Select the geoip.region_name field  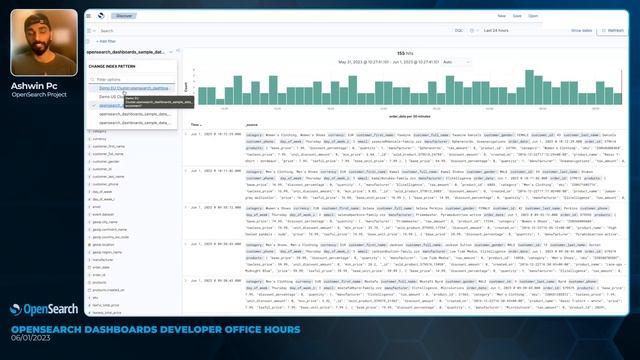point(107,252)
